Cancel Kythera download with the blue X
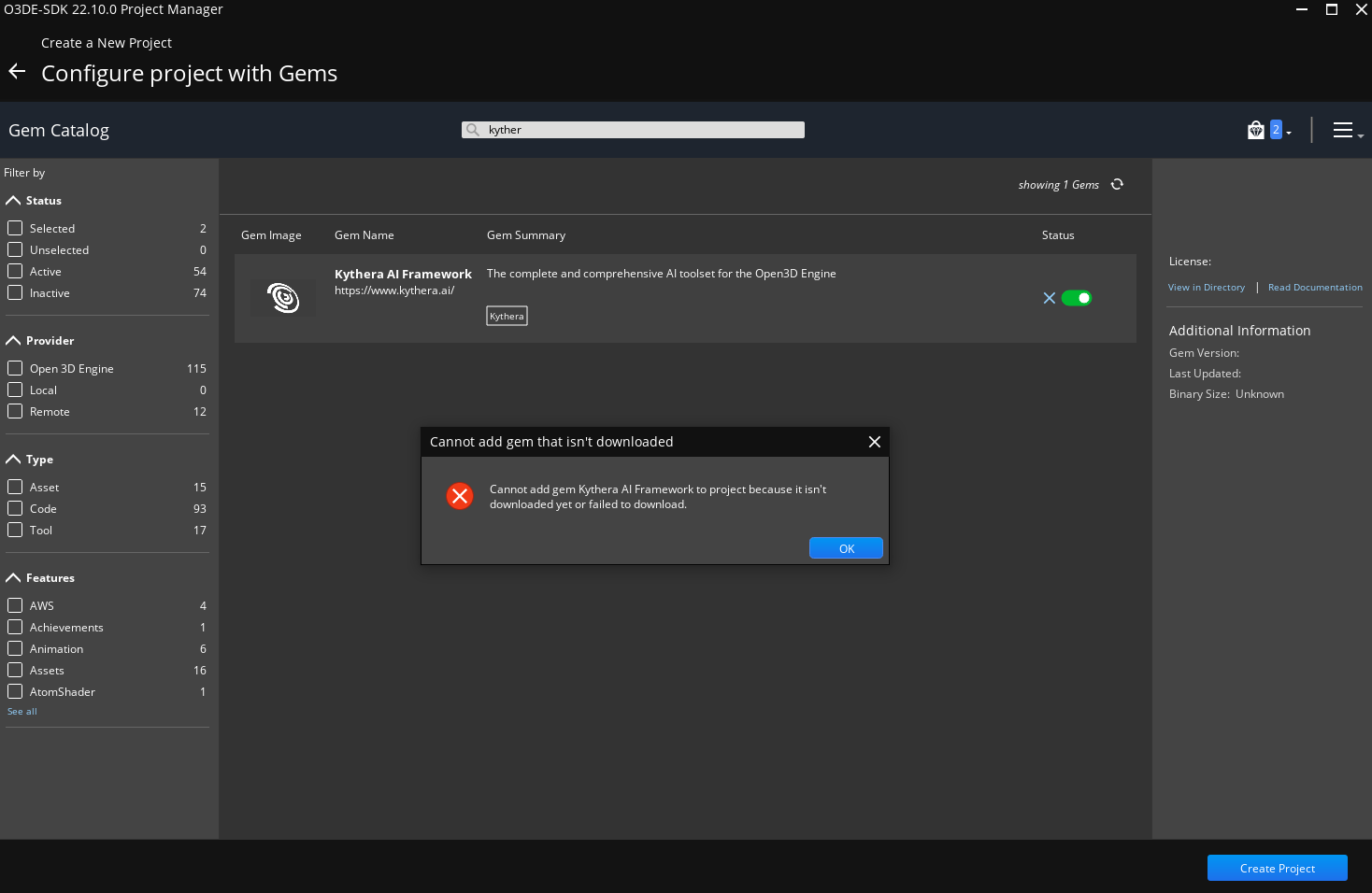The width and height of the screenshot is (1372, 893). coord(1050,298)
